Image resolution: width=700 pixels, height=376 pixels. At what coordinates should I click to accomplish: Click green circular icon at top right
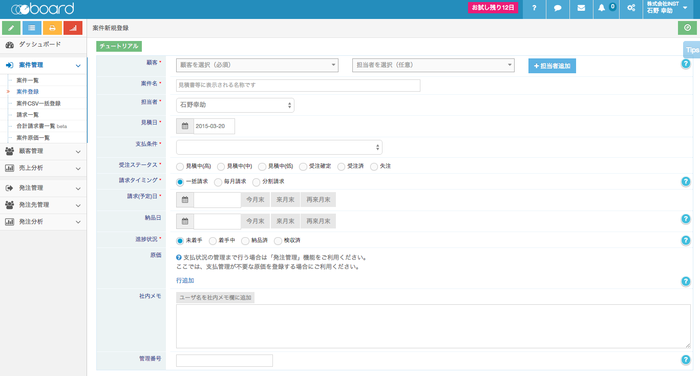point(687,28)
